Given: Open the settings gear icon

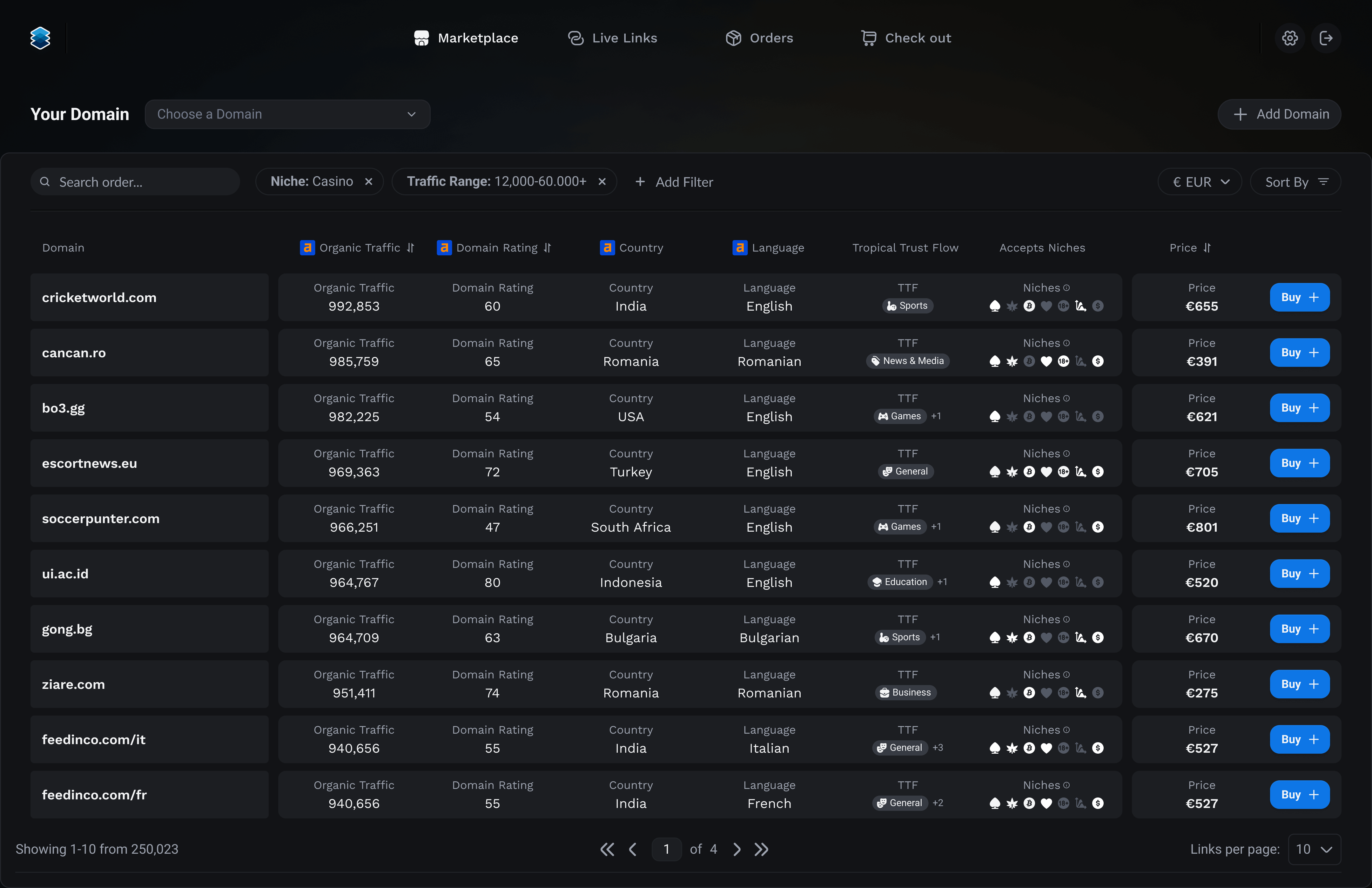Looking at the screenshot, I should (1289, 38).
